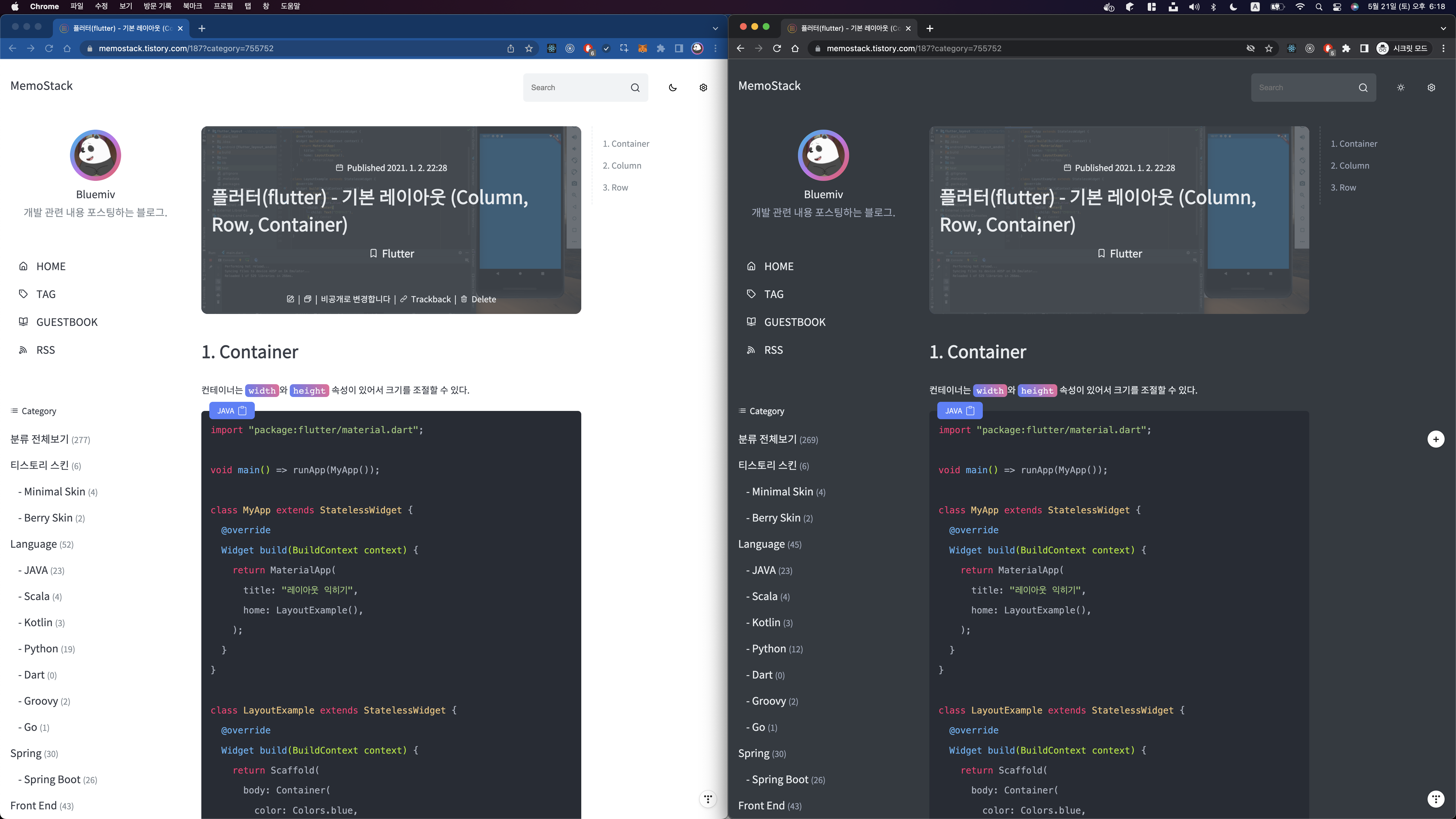Expand tab search chevron in left browser window

pos(715,28)
